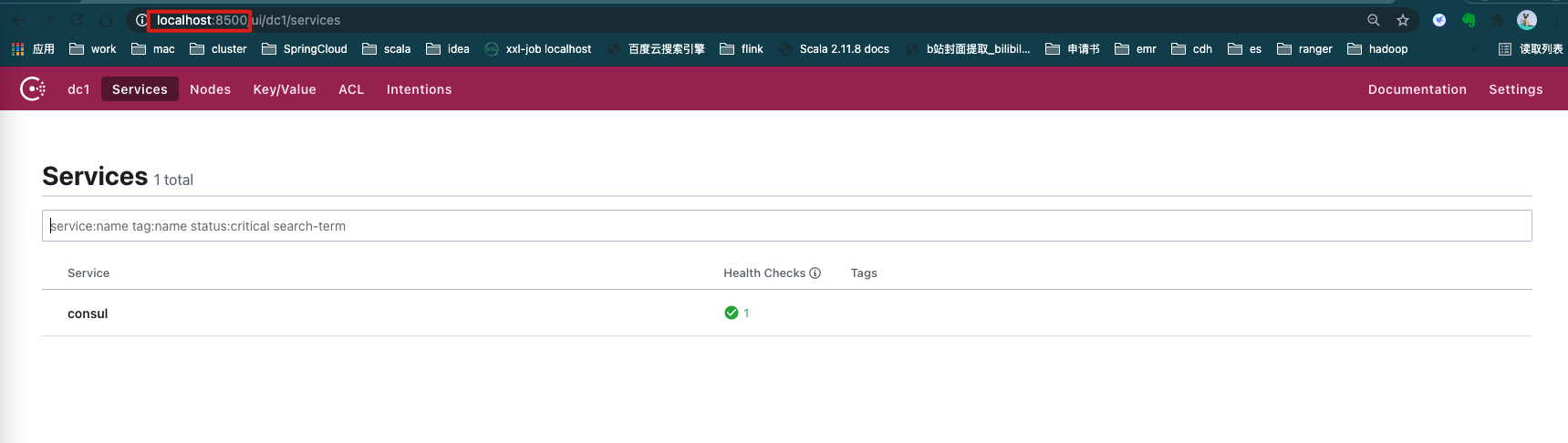Click the green passing check icon
The image size is (1568, 443).
(x=731, y=313)
